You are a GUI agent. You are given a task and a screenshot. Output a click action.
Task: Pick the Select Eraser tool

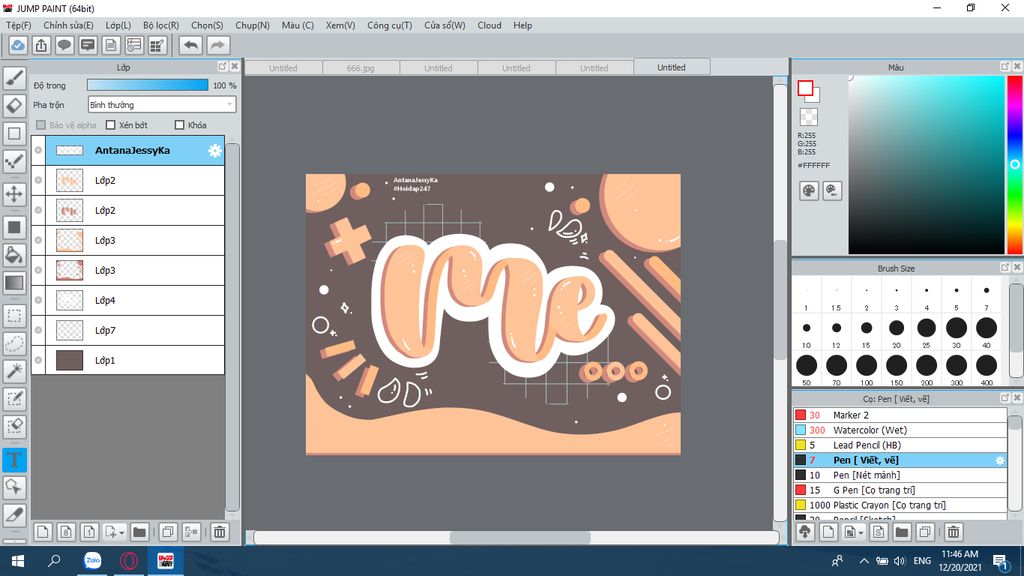(x=14, y=426)
